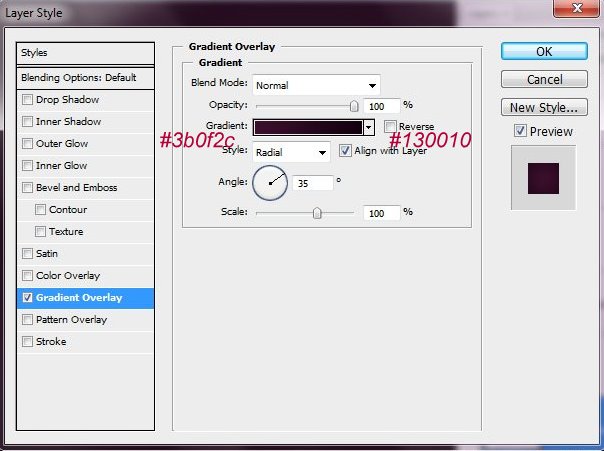
Task: Enable the Drop Shadow effect checkbox
Action: coord(27,100)
